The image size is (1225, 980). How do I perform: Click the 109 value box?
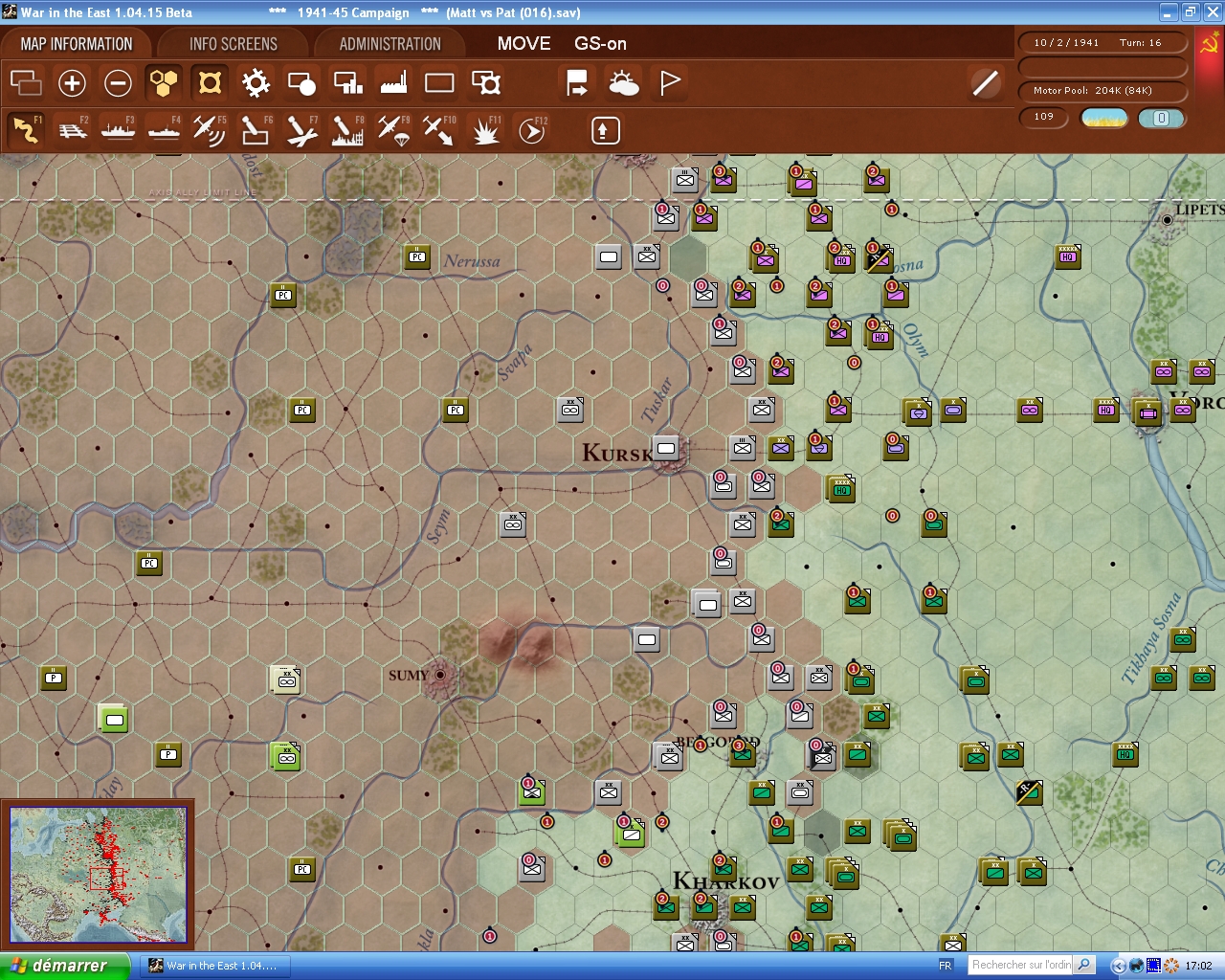(1044, 118)
